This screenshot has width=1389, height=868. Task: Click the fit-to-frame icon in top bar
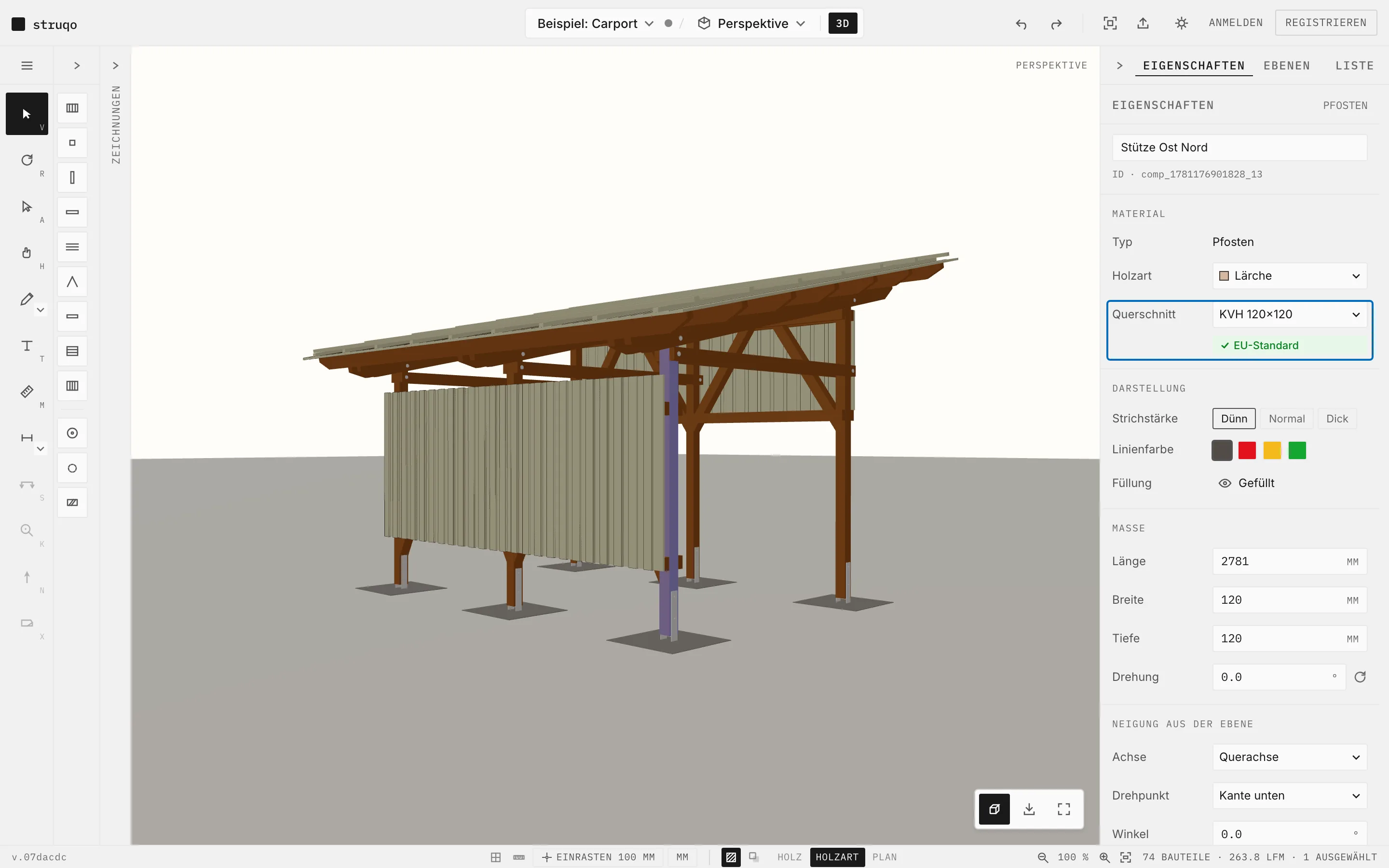click(x=1110, y=23)
